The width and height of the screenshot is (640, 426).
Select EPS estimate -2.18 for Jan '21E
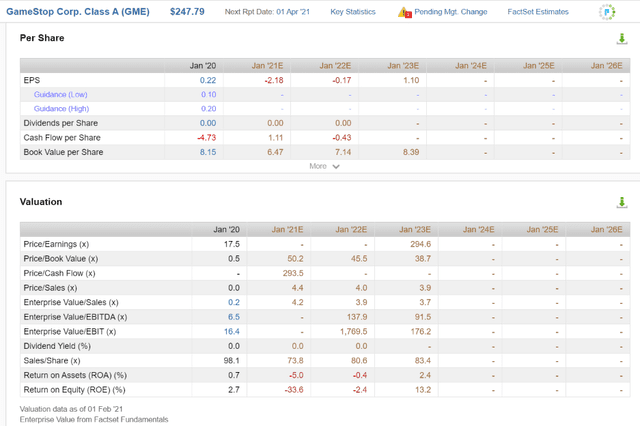coord(274,80)
